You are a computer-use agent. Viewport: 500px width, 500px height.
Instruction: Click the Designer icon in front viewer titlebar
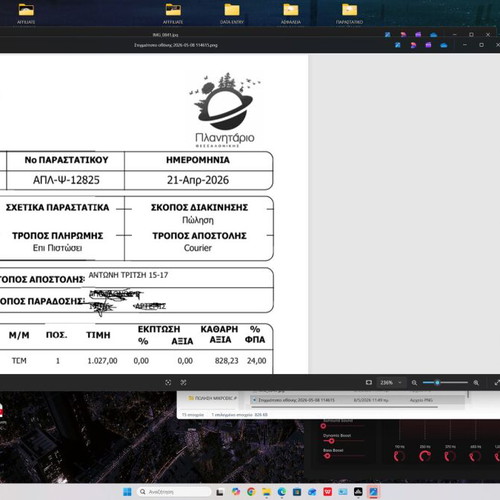(x=413, y=45)
